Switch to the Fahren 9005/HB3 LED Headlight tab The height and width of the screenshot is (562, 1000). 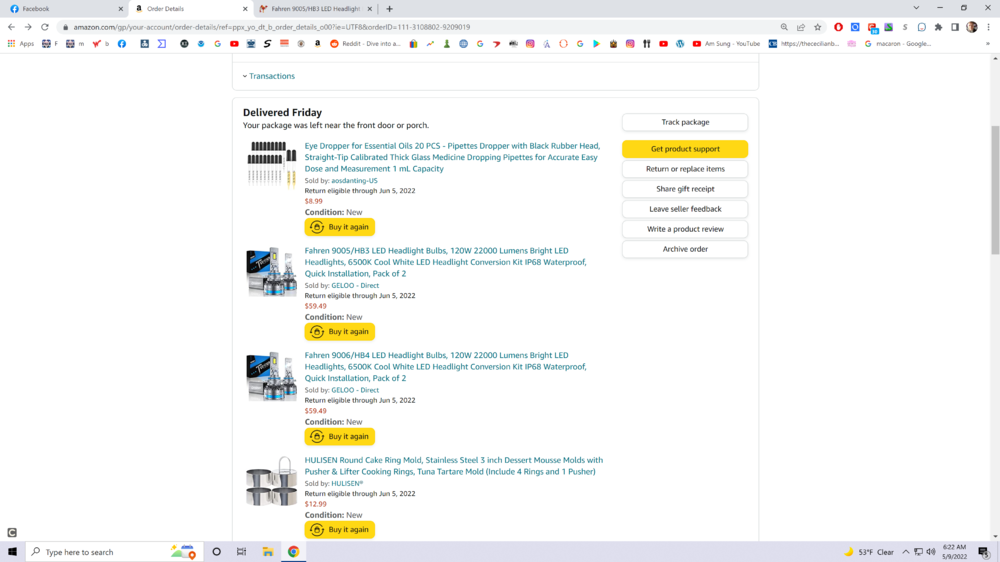[x=315, y=9]
